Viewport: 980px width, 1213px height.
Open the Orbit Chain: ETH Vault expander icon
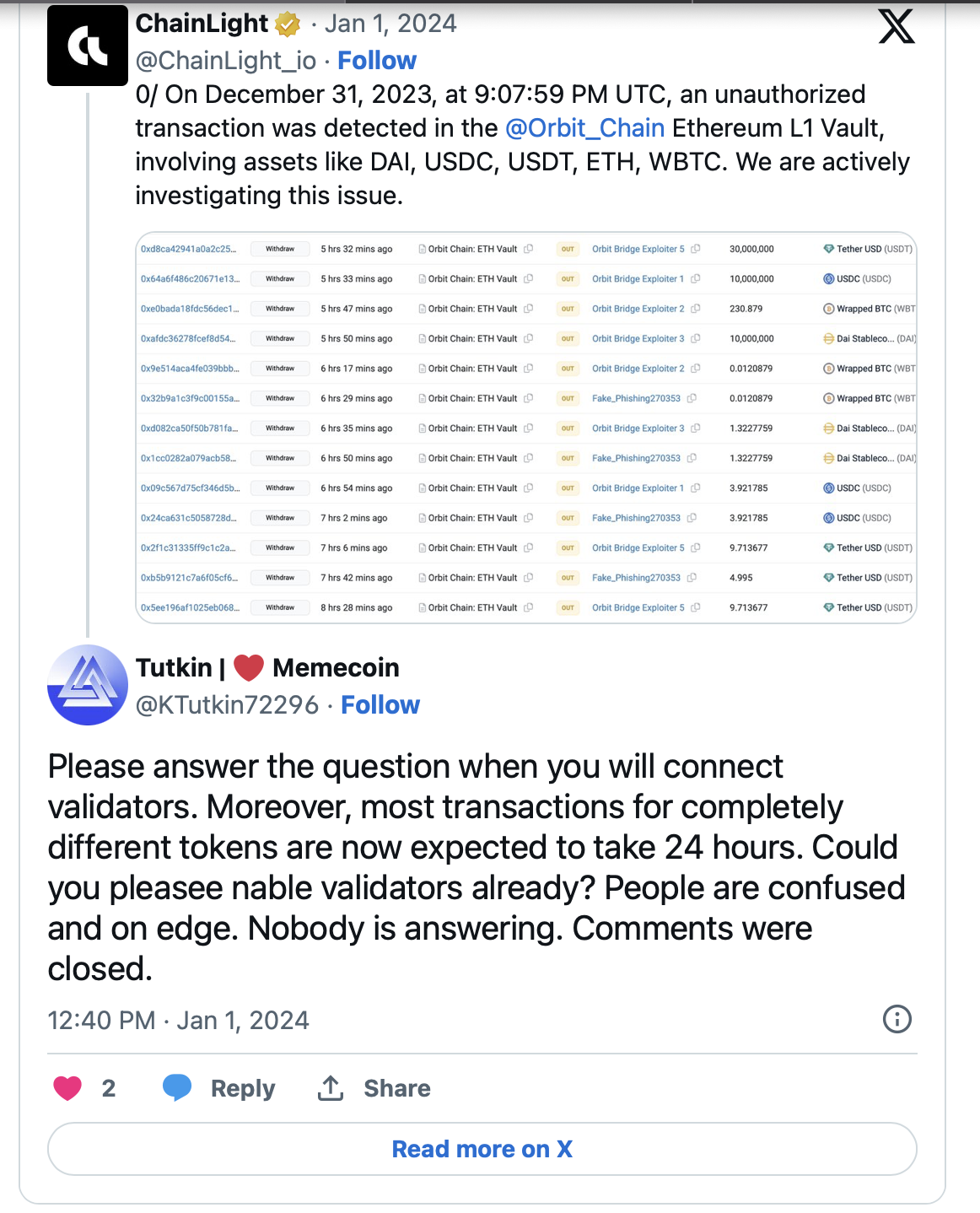pyautogui.click(x=530, y=249)
